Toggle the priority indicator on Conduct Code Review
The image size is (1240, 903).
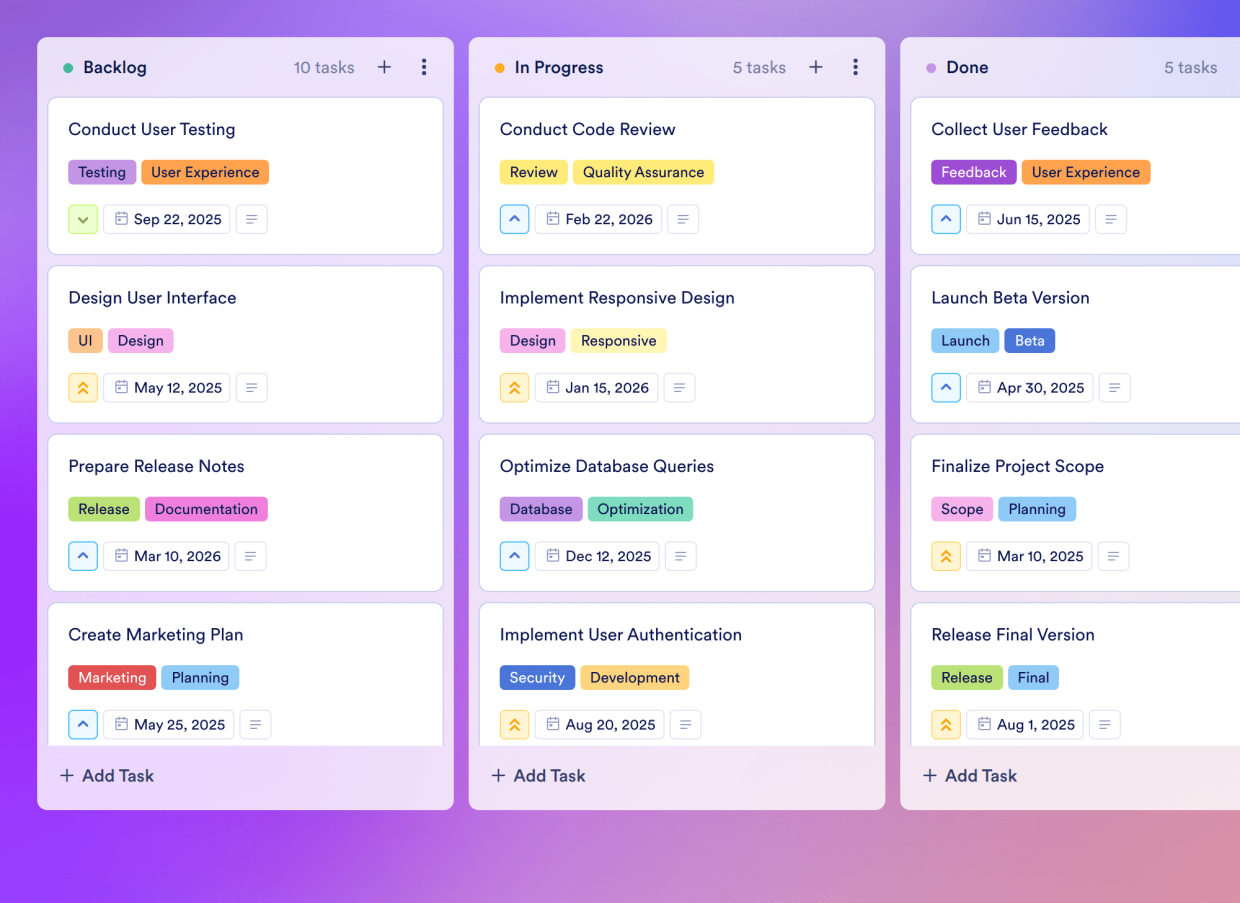[x=514, y=219]
